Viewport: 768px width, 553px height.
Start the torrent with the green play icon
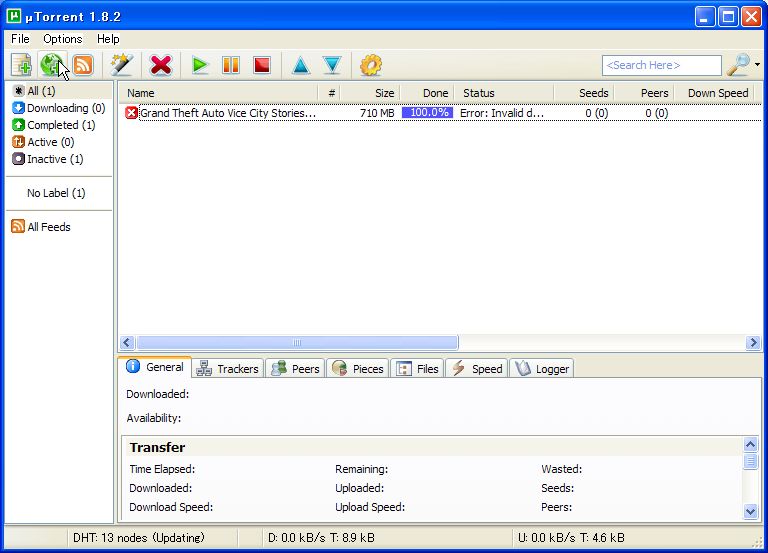coord(200,65)
